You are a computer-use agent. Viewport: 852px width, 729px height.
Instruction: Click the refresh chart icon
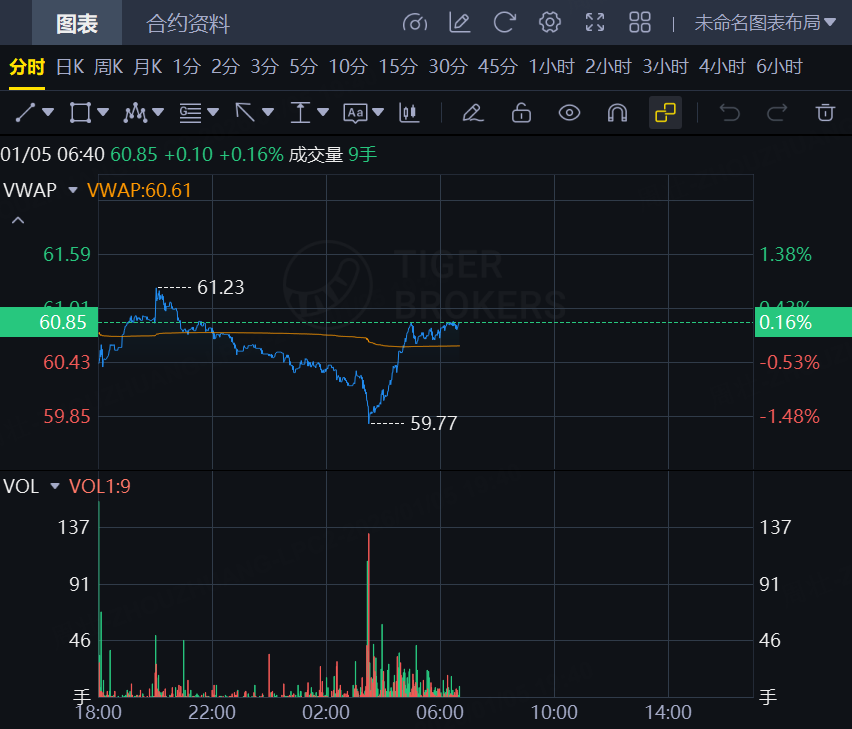[504, 22]
